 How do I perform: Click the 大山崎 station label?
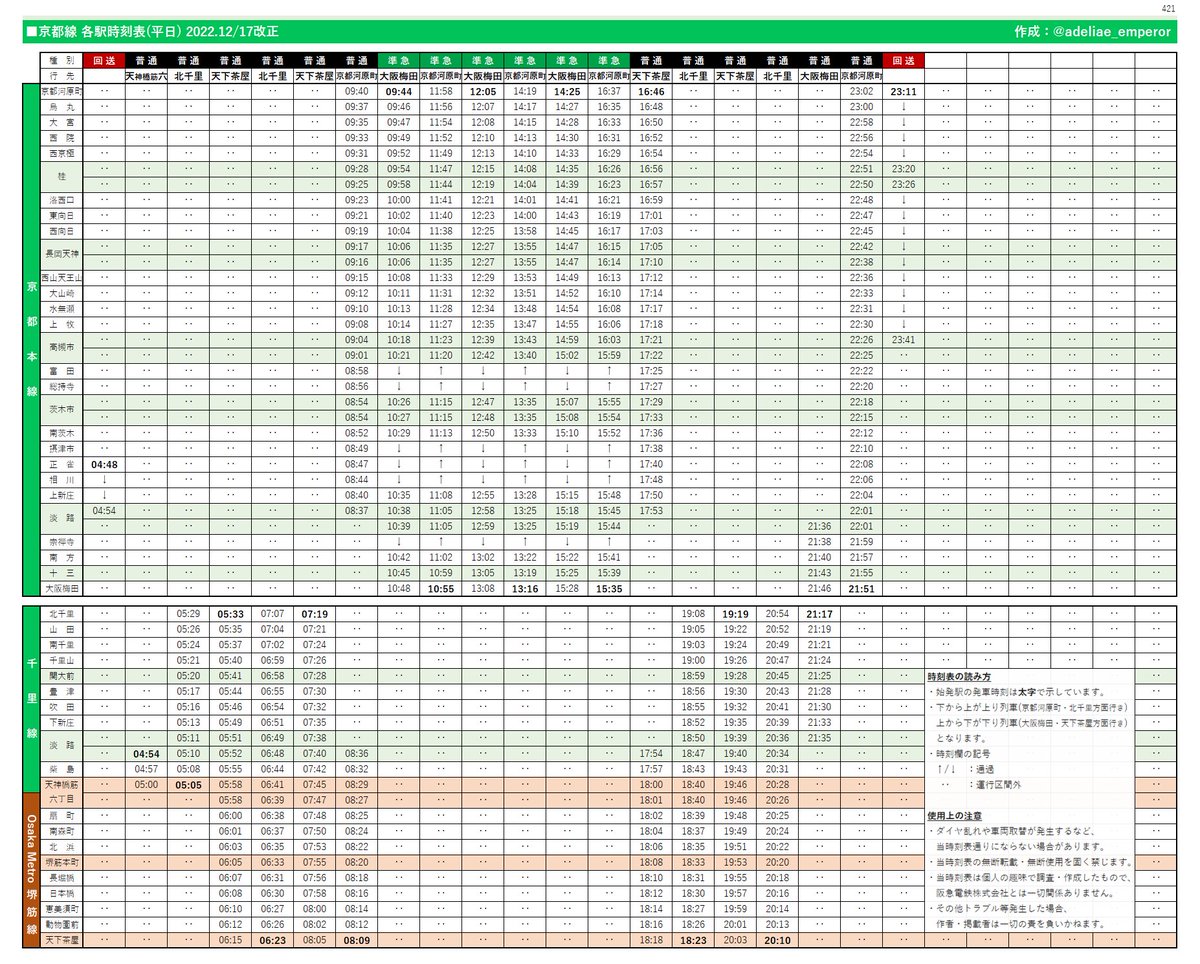pos(61,293)
